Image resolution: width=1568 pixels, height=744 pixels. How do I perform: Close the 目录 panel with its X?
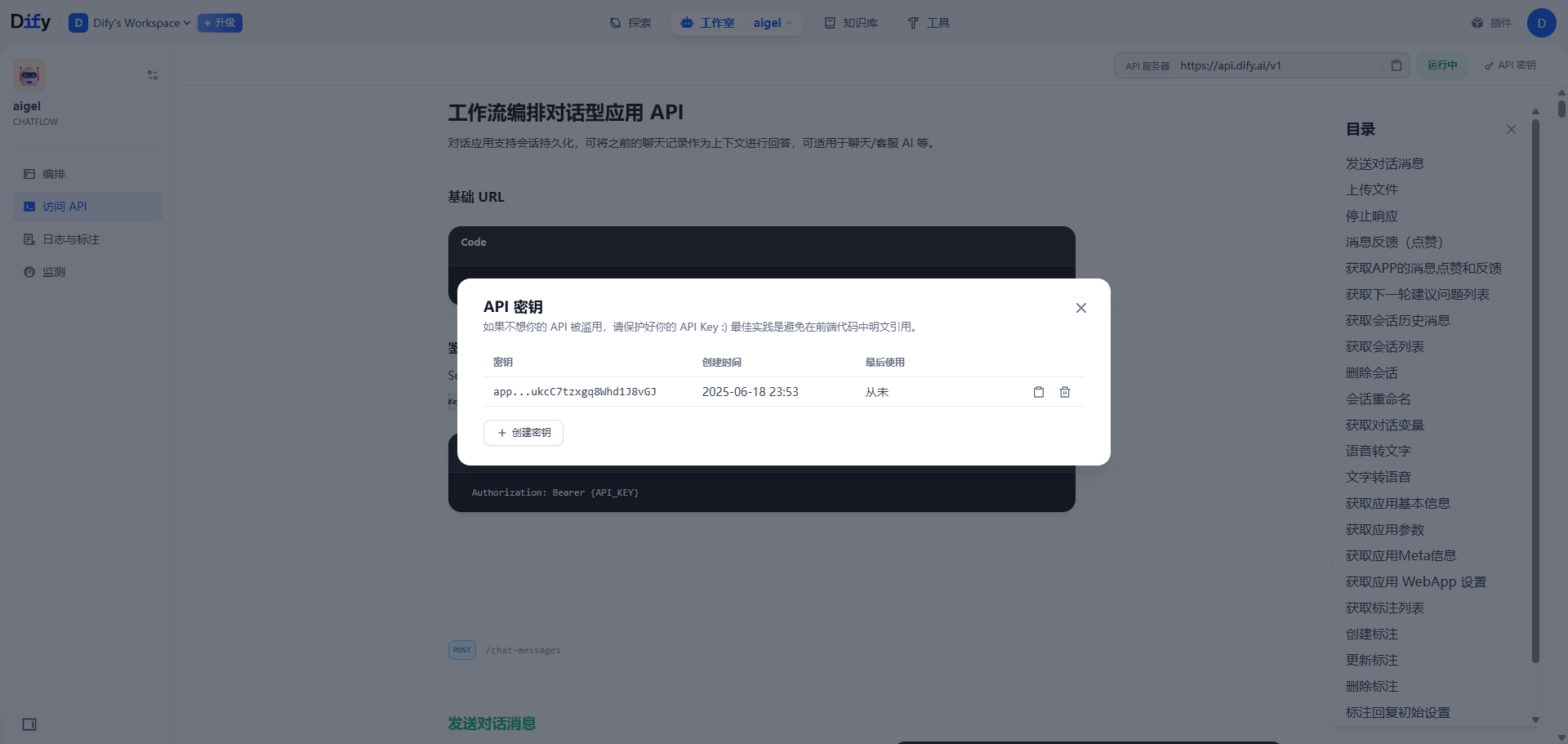[x=1511, y=129]
